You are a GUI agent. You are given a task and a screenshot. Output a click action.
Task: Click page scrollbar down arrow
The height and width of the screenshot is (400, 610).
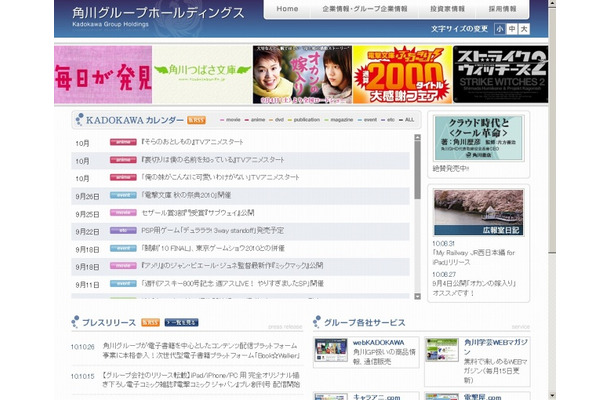pos(552,396)
